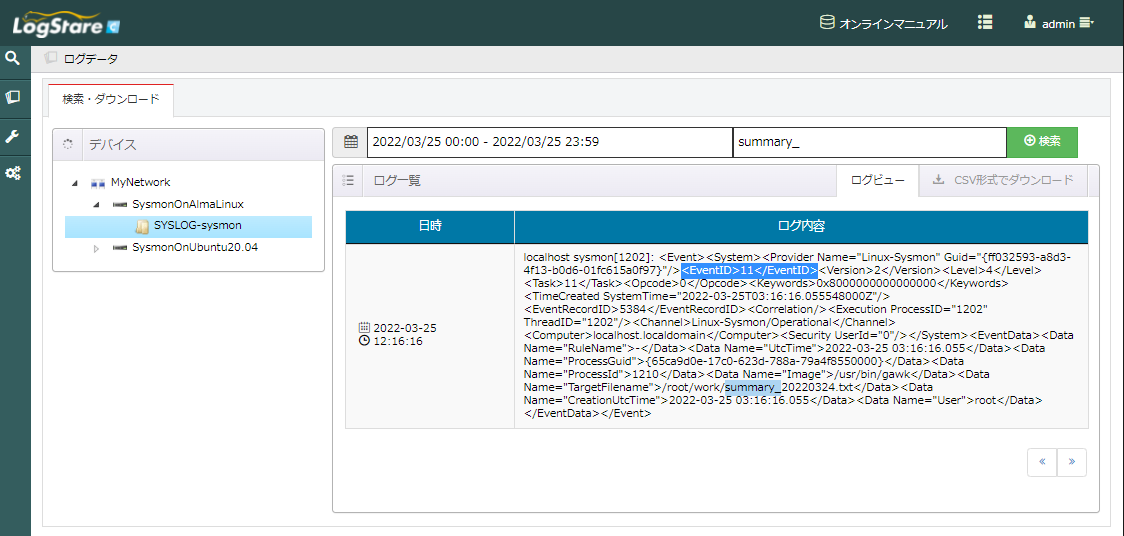Open オンラインマニュアル link
The width and height of the screenshot is (1124, 536).
(x=893, y=24)
